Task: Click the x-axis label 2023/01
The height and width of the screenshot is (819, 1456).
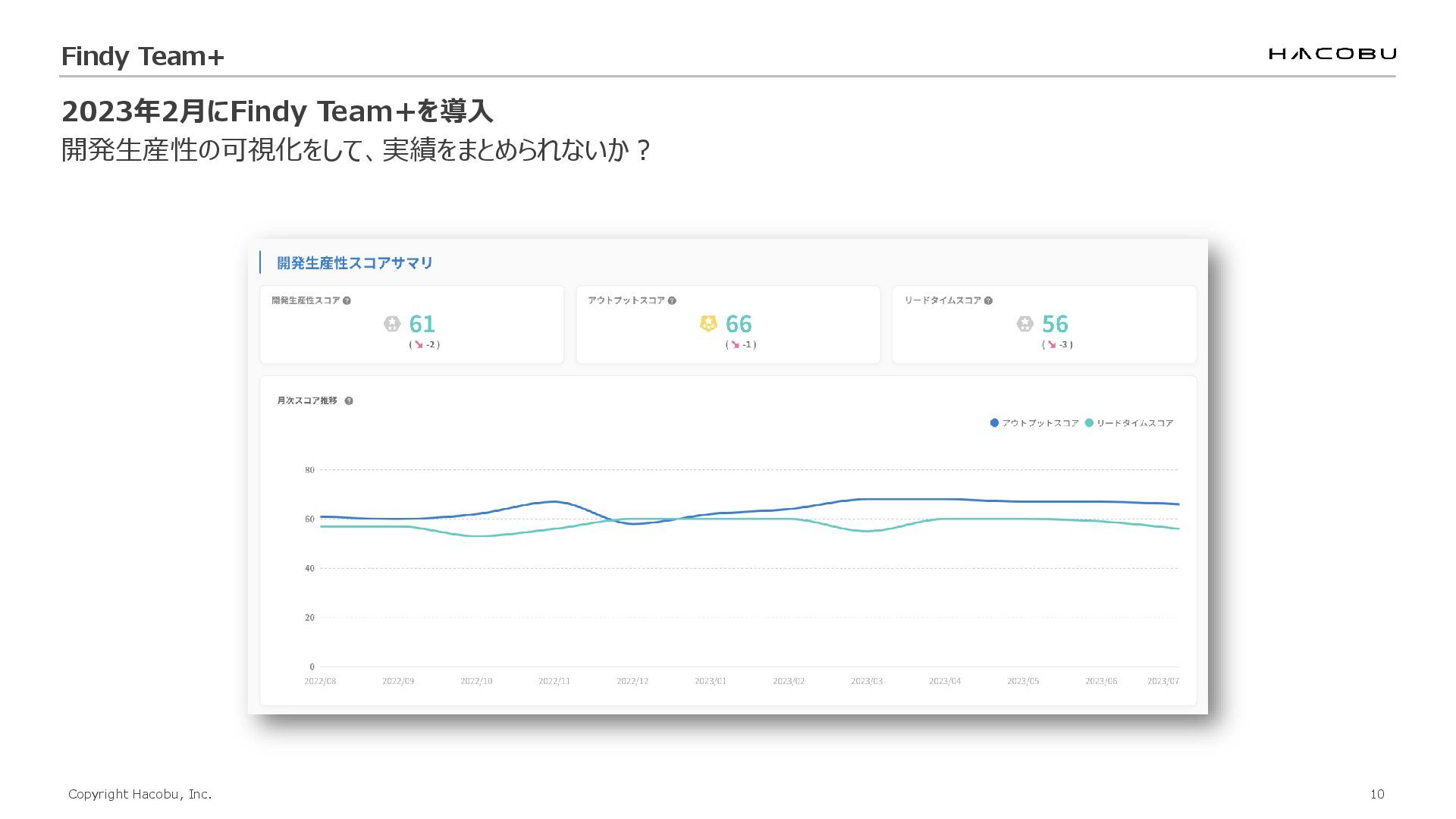Action: (x=711, y=681)
